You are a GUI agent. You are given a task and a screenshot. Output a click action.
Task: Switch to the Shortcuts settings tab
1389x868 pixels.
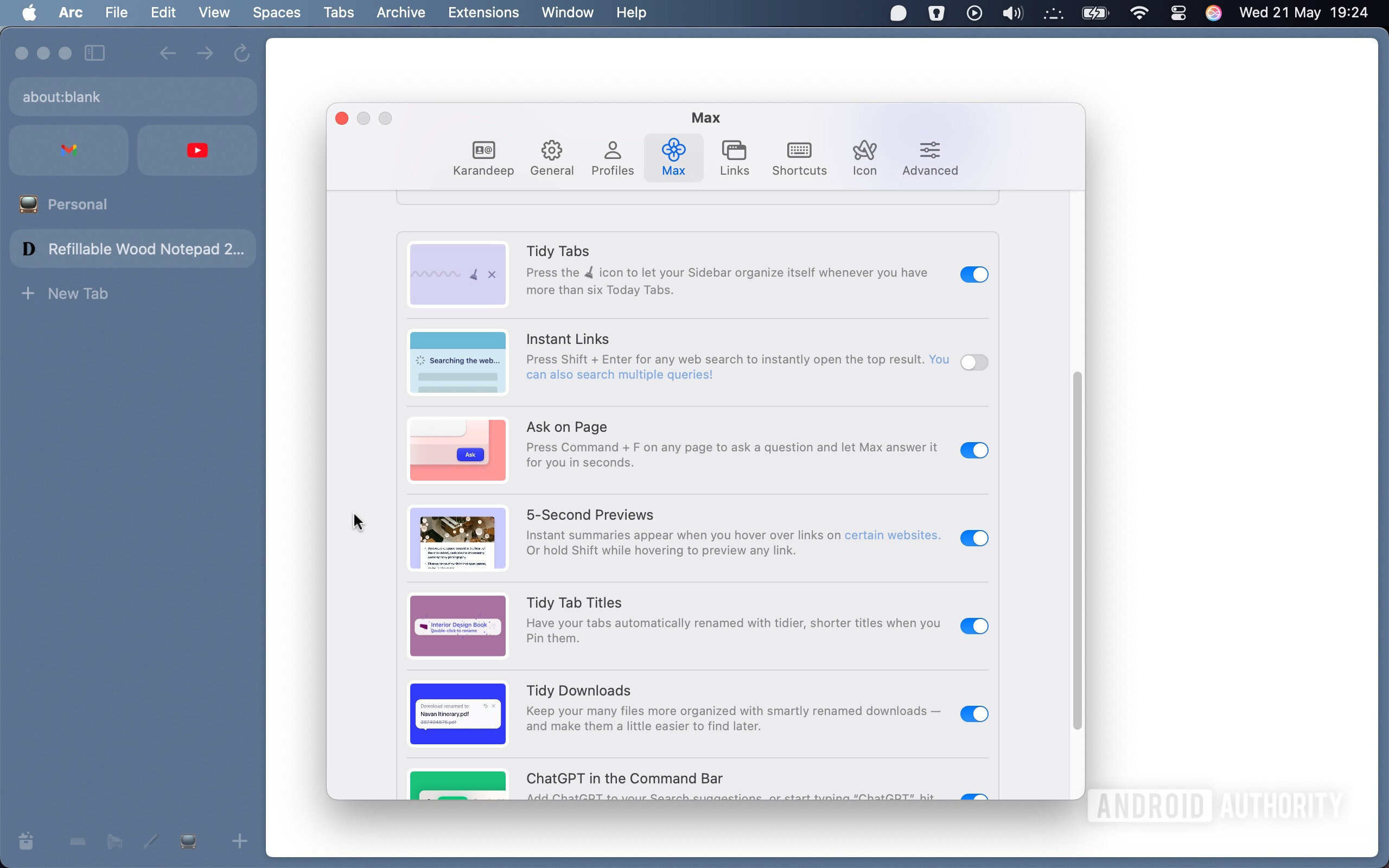click(x=798, y=157)
